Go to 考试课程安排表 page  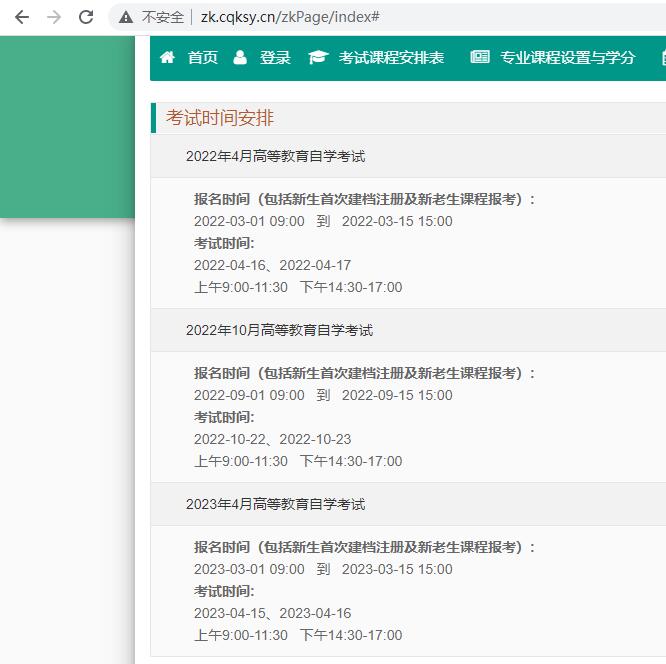[x=391, y=57]
